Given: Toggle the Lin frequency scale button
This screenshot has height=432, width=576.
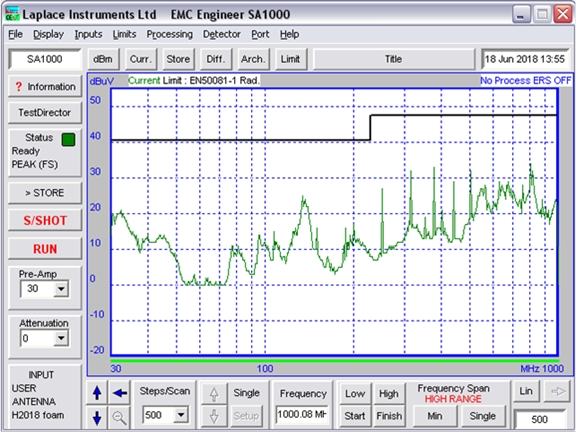Looking at the screenshot, I should [526, 392].
